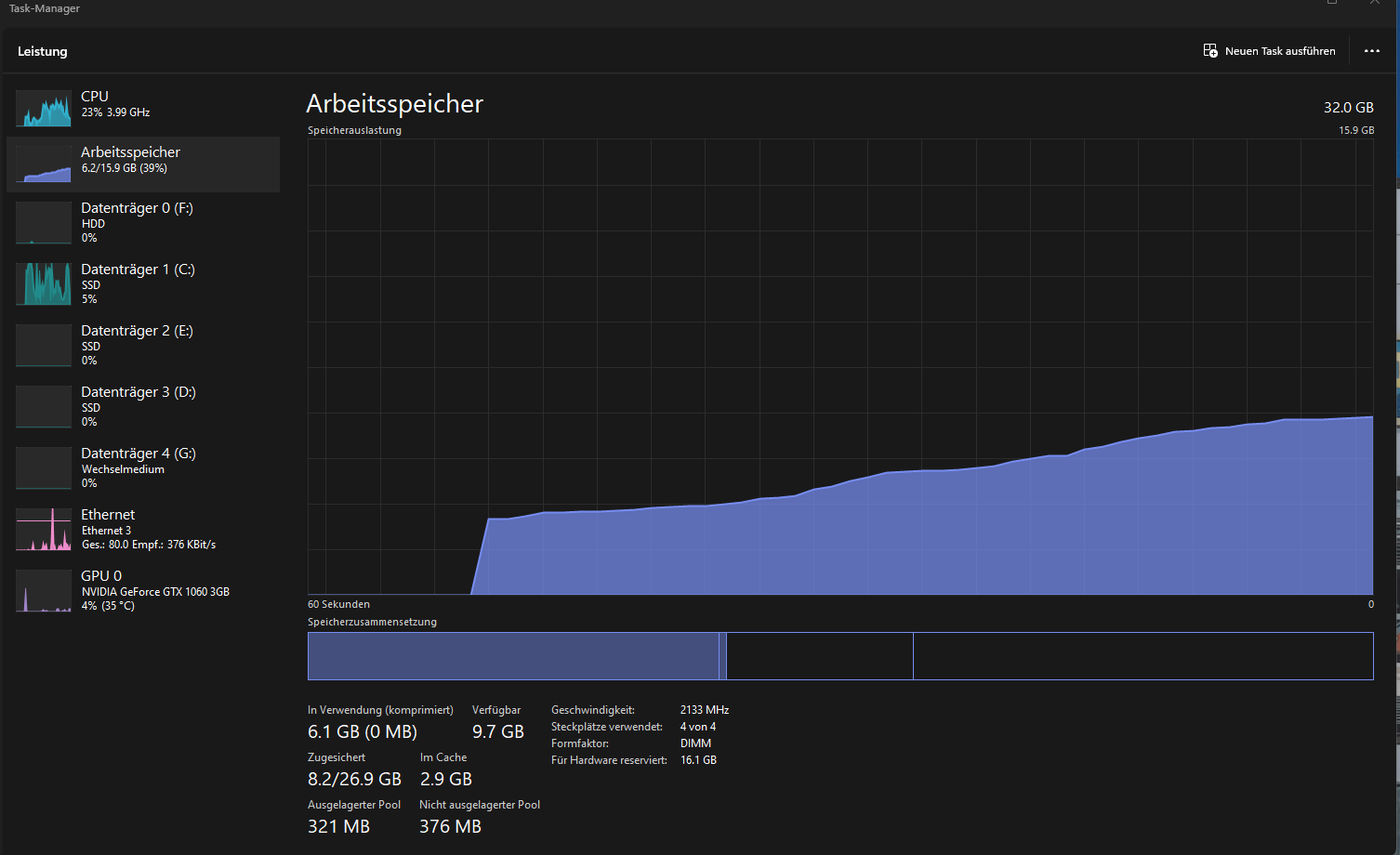Click the 23% 3.99 GHz CPU reading

115,112
